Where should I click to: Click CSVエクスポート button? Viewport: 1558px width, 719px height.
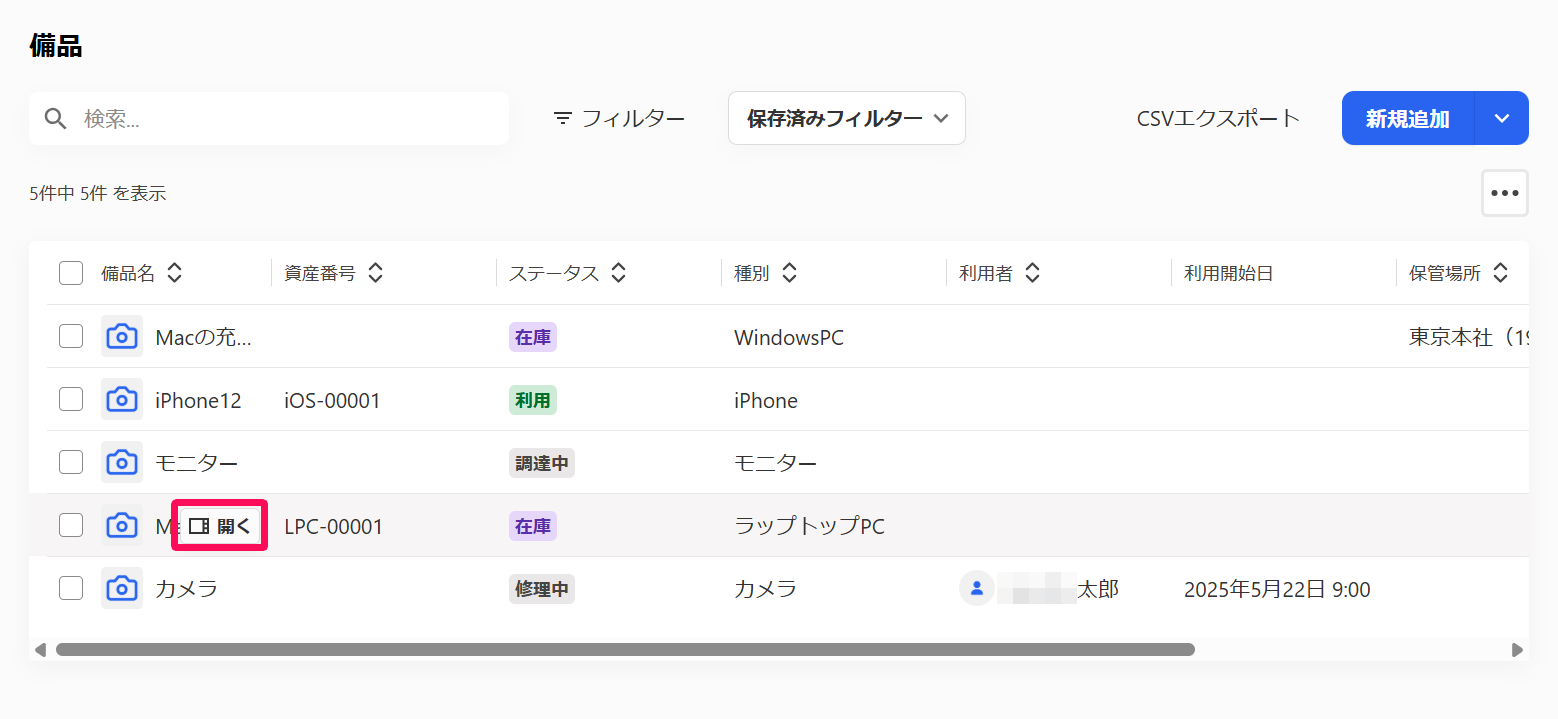[x=1218, y=118]
